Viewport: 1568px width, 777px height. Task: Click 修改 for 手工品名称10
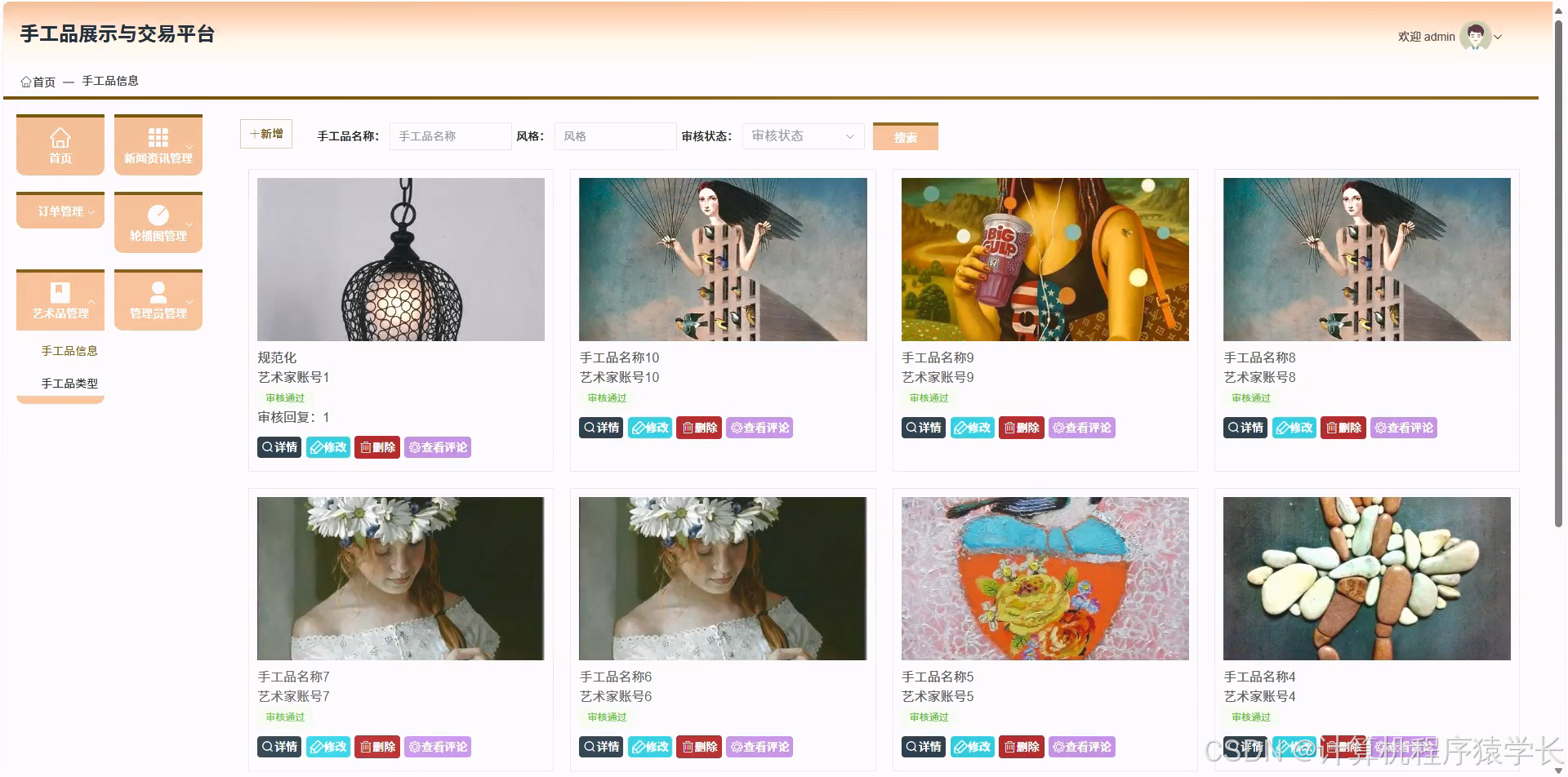(650, 428)
